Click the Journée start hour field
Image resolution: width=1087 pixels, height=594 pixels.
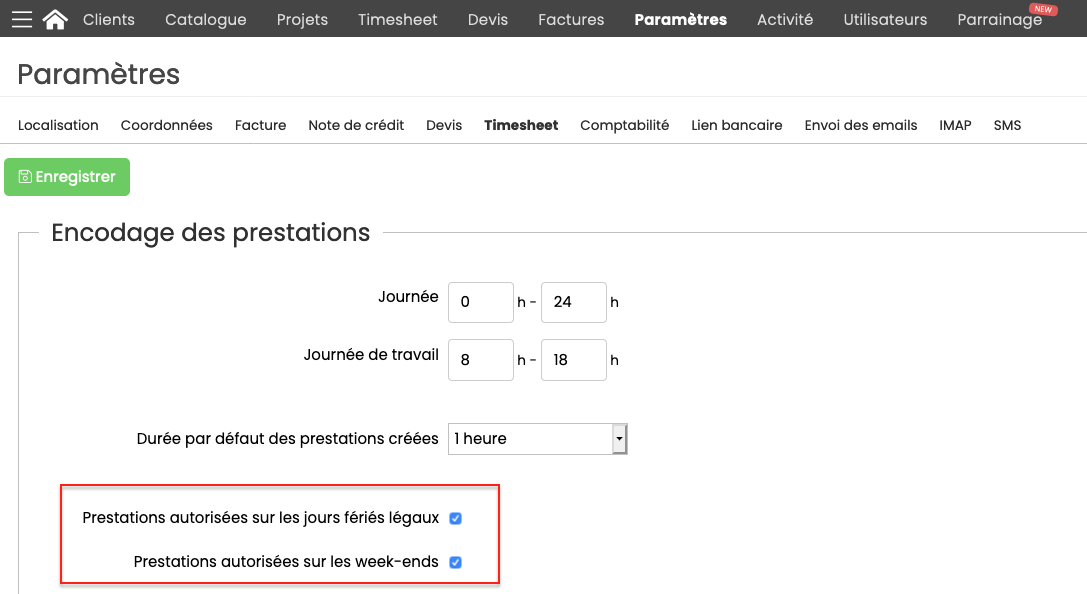click(480, 302)
